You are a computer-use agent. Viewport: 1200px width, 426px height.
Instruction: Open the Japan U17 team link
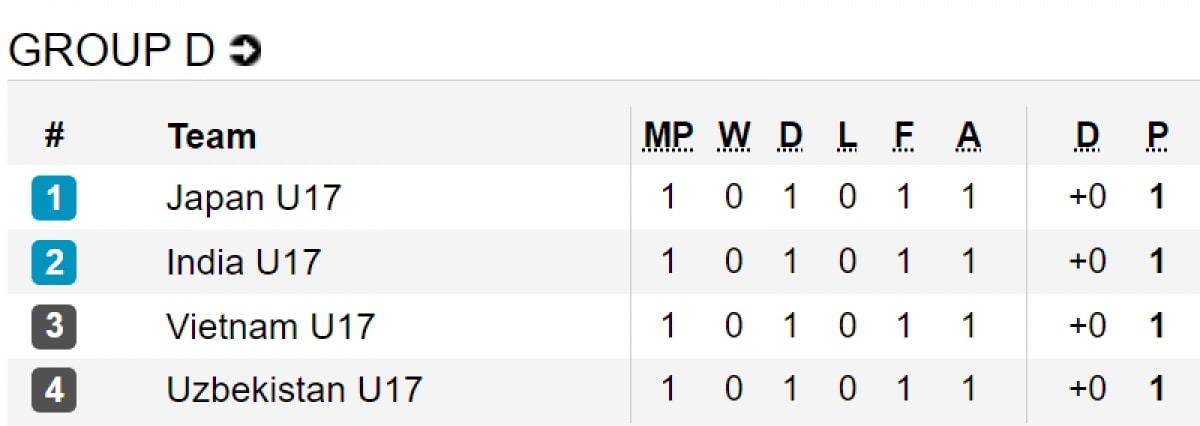253,197
